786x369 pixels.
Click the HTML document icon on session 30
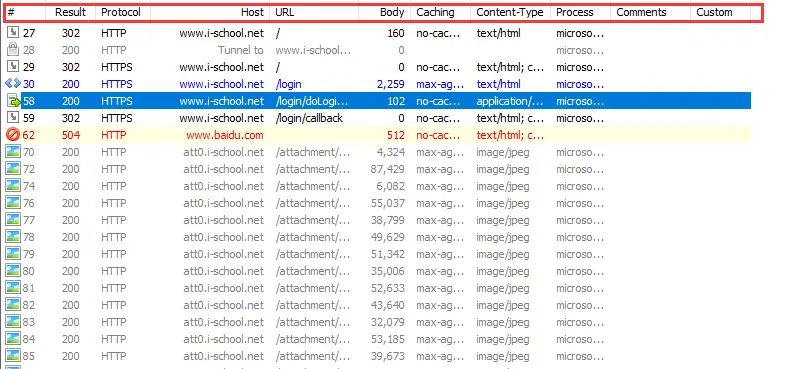[13, 84]
